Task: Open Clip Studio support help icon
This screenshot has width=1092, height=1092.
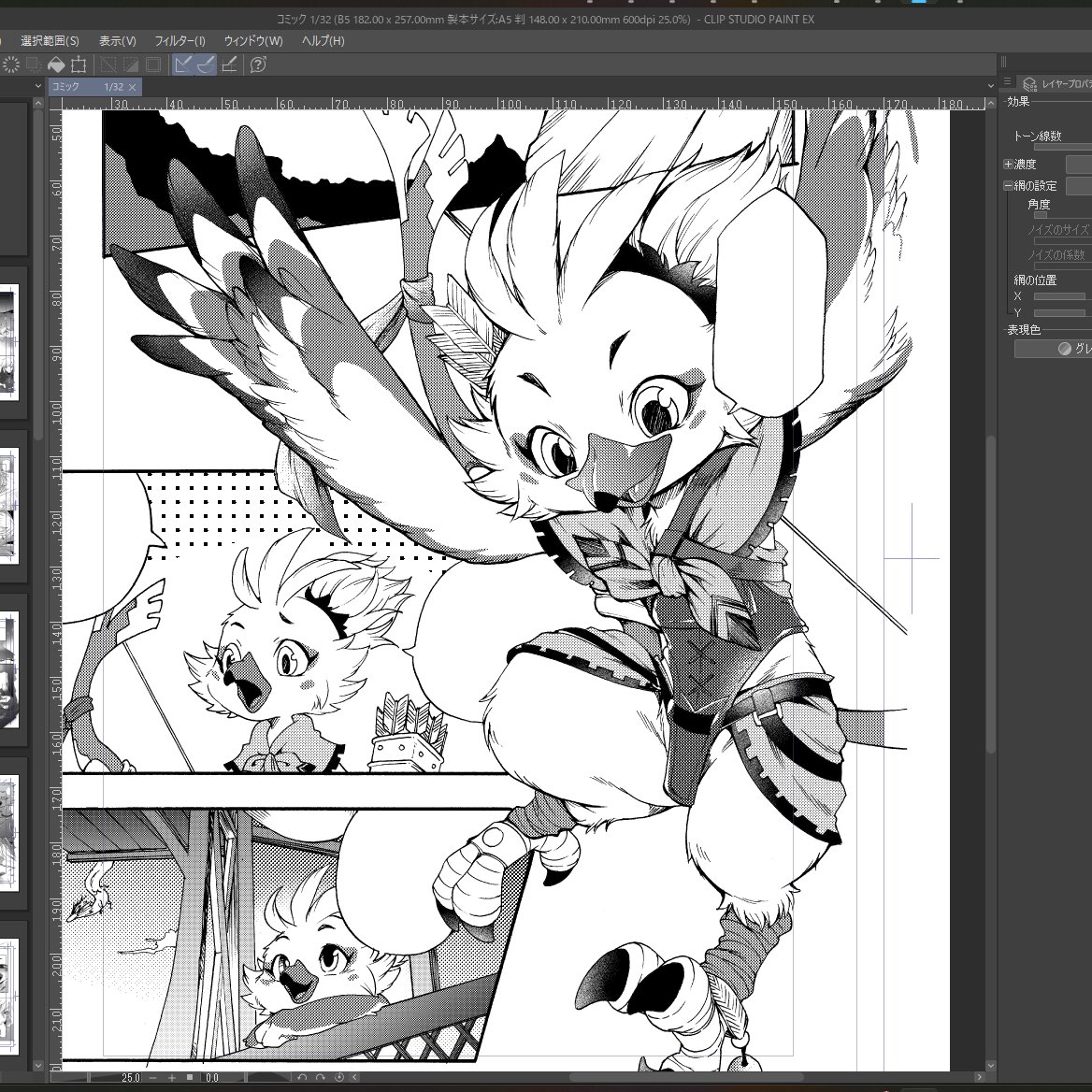Action: (x=258, y=65)
